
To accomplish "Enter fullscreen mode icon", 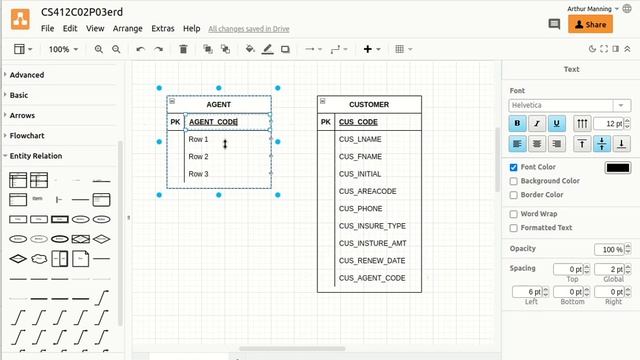I will tap(604, 49).
